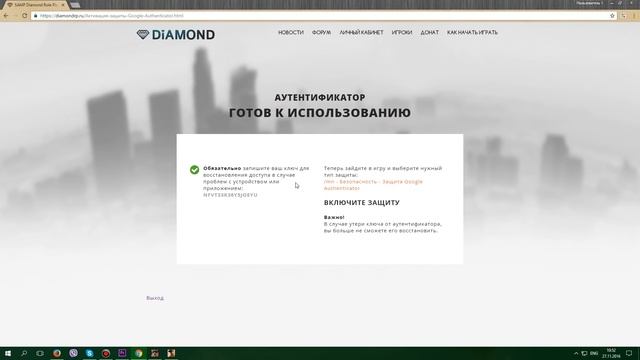Click the orange Google Authenticator protection path link
640x360 pixels.
click(373, 185)
